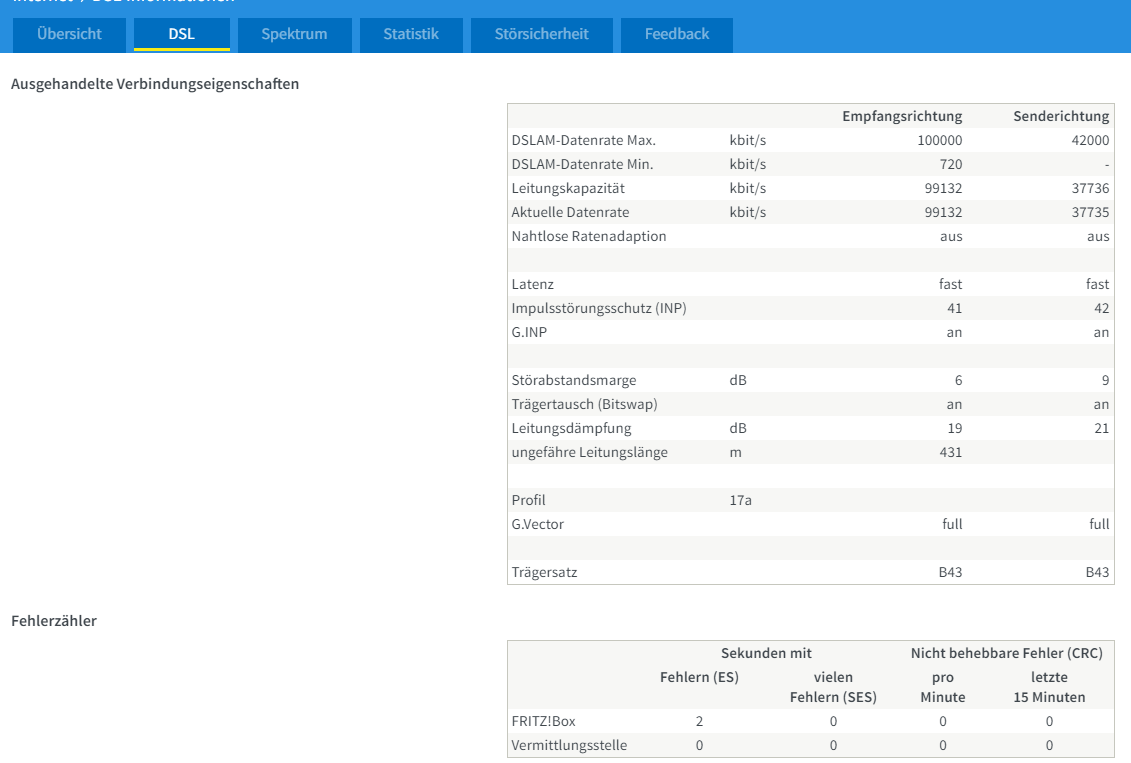Click the ungefähre Leitungslänge value 431
This screenshot has height=763, width=1131.
coord(951,452)
